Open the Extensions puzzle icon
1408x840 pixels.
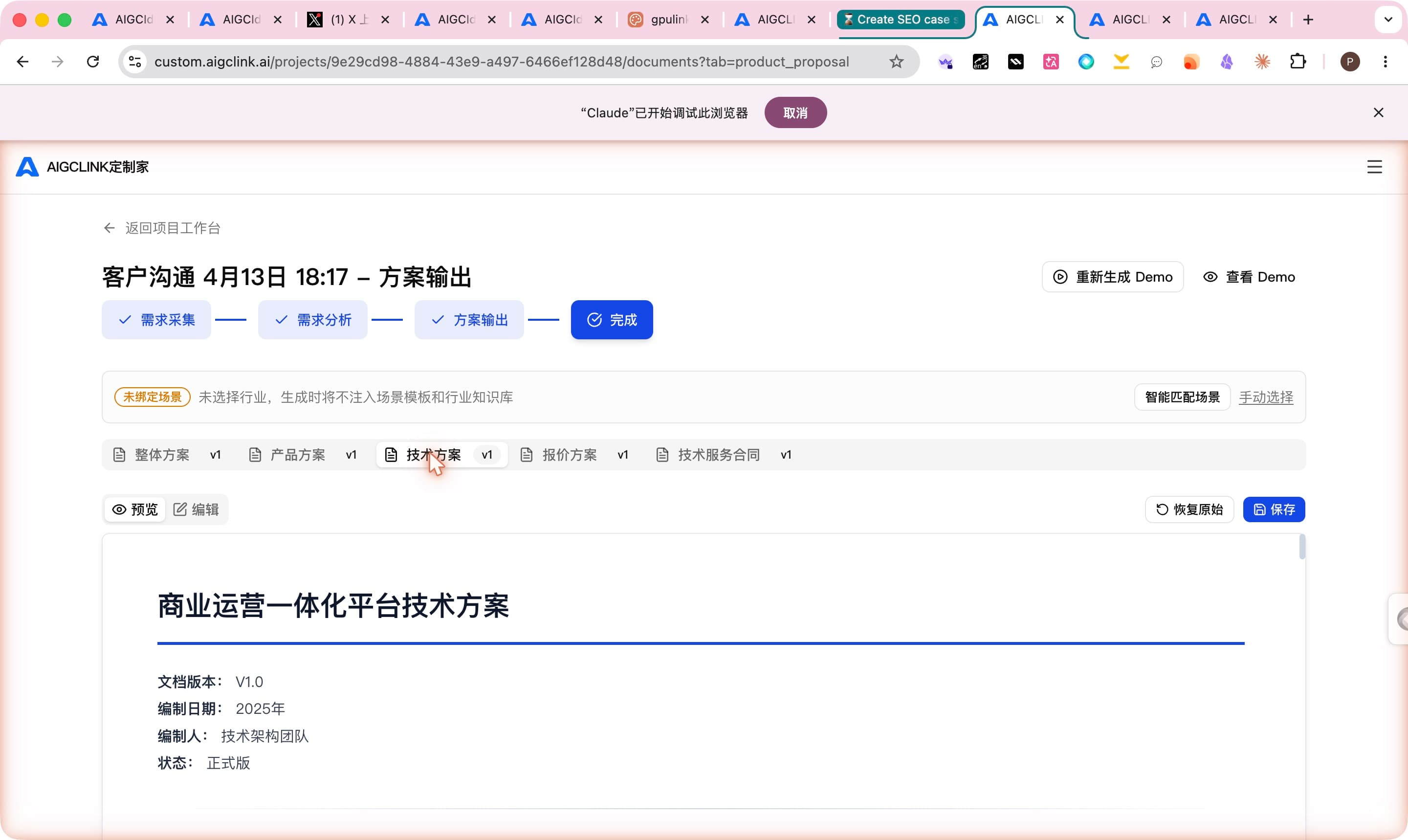point(1298,61)
